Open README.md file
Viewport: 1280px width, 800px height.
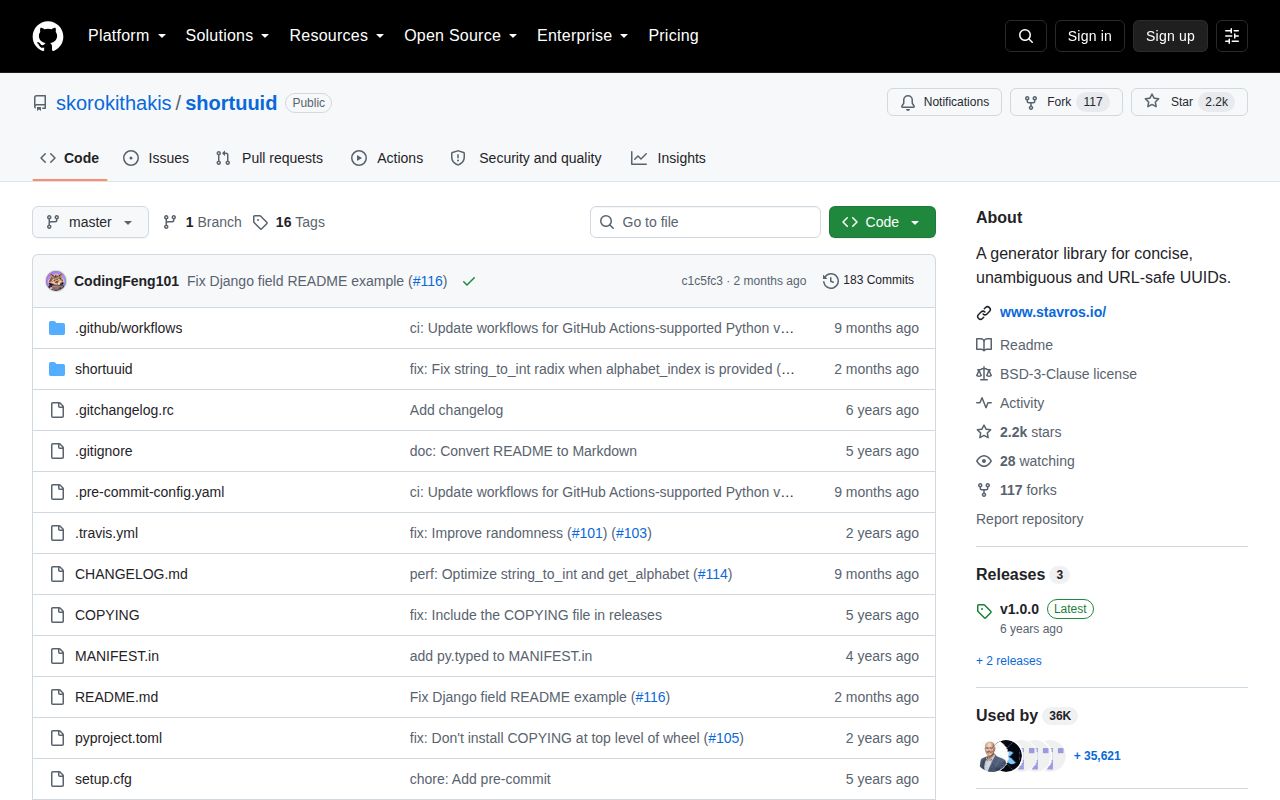(116, 697)
